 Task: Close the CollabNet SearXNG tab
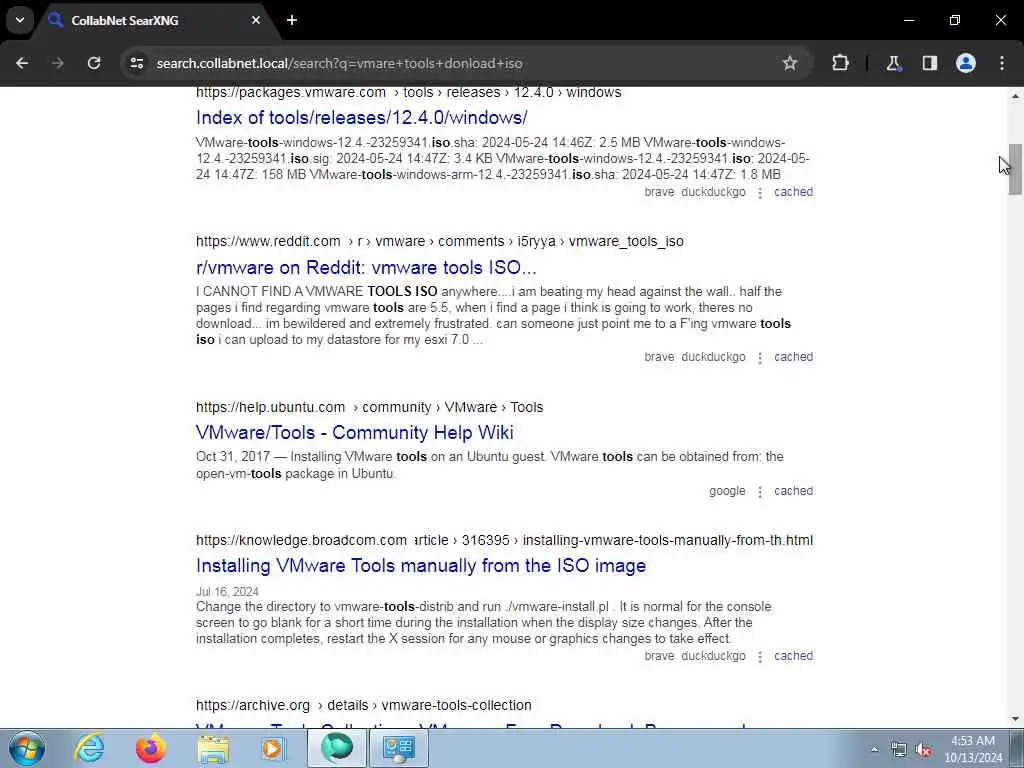tap(256, 20)
